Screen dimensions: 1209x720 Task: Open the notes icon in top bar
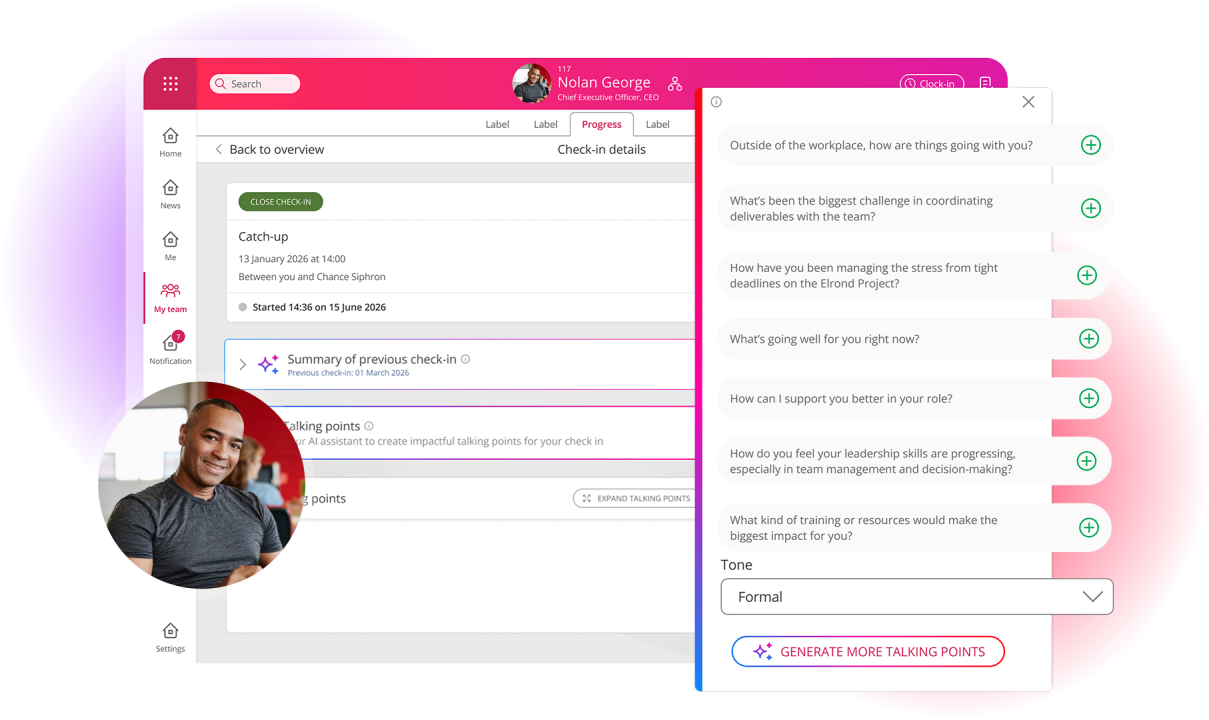(x=985, y=84)
